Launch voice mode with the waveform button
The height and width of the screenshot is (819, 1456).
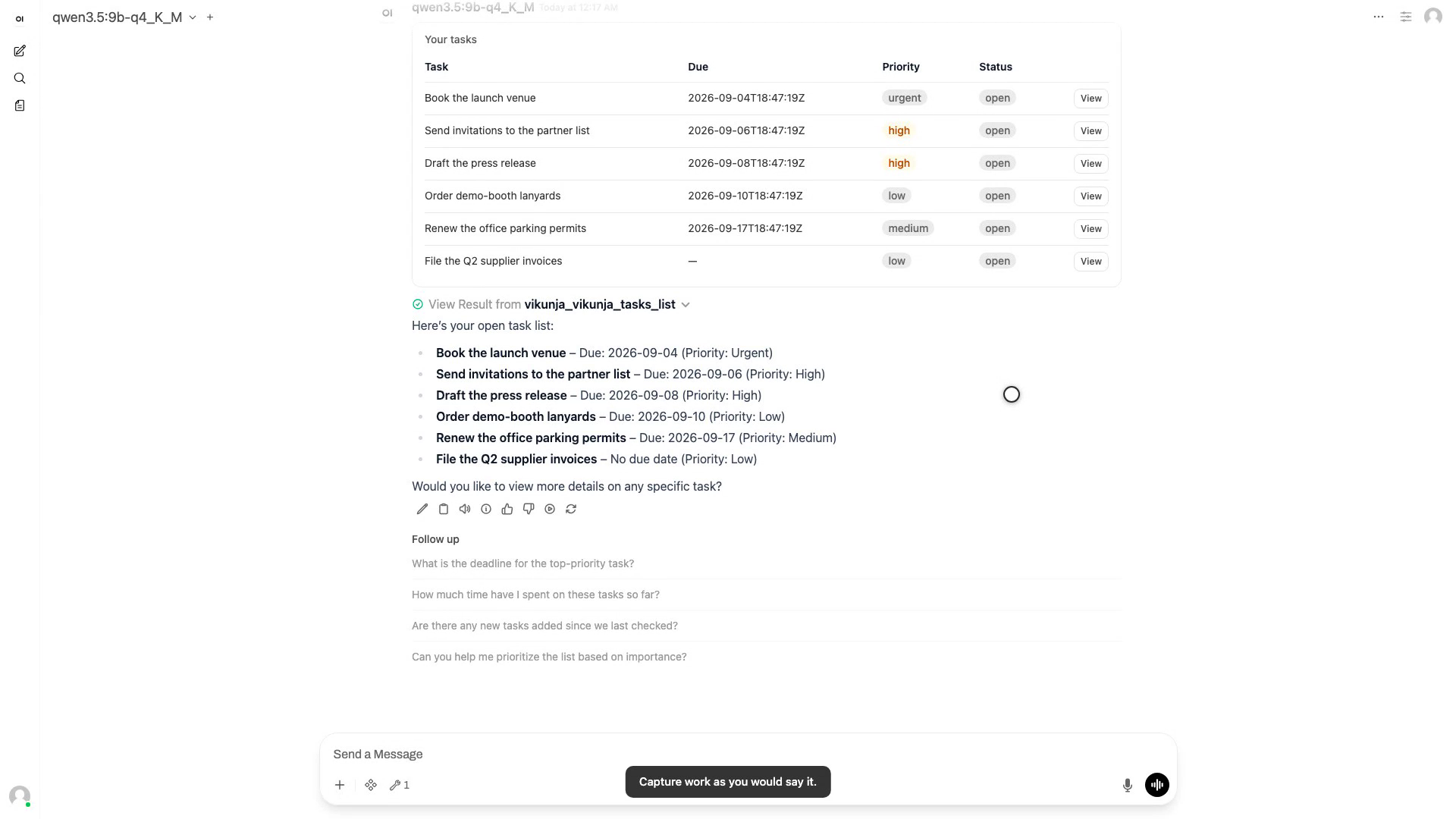click(x=1157, y=785)
